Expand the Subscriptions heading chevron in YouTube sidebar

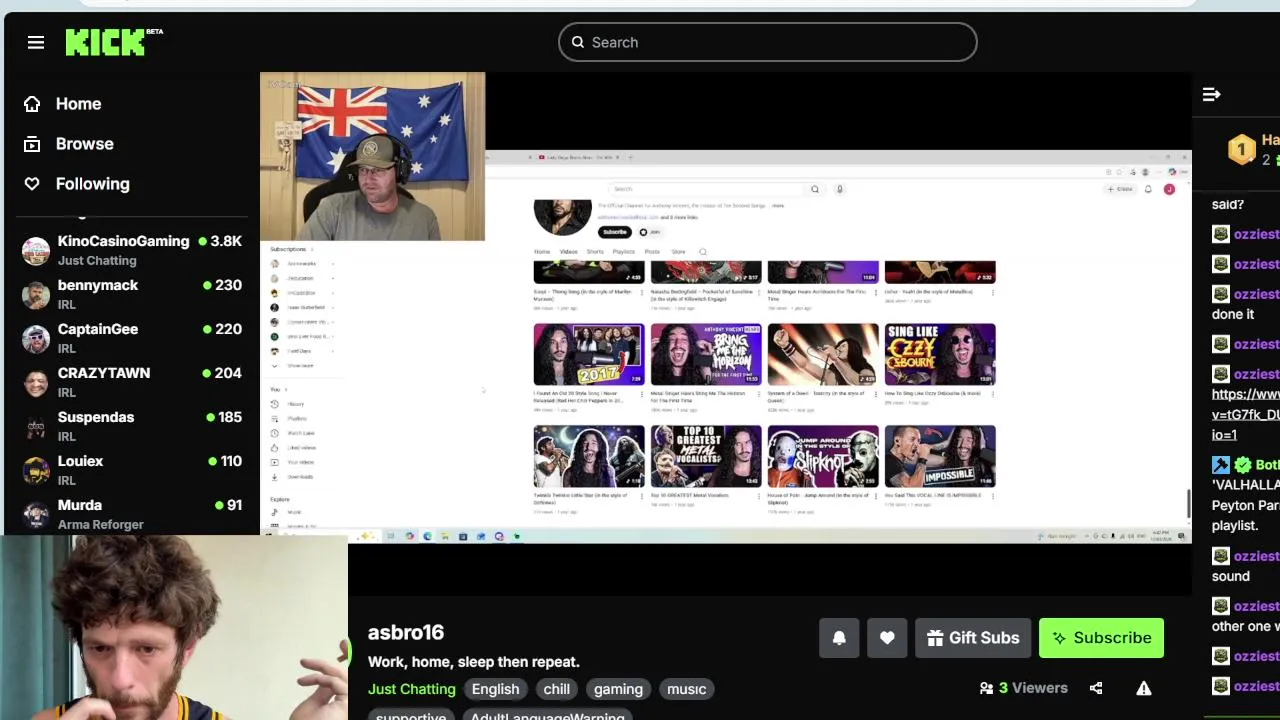pyautogui.click(x=311, y=249)
